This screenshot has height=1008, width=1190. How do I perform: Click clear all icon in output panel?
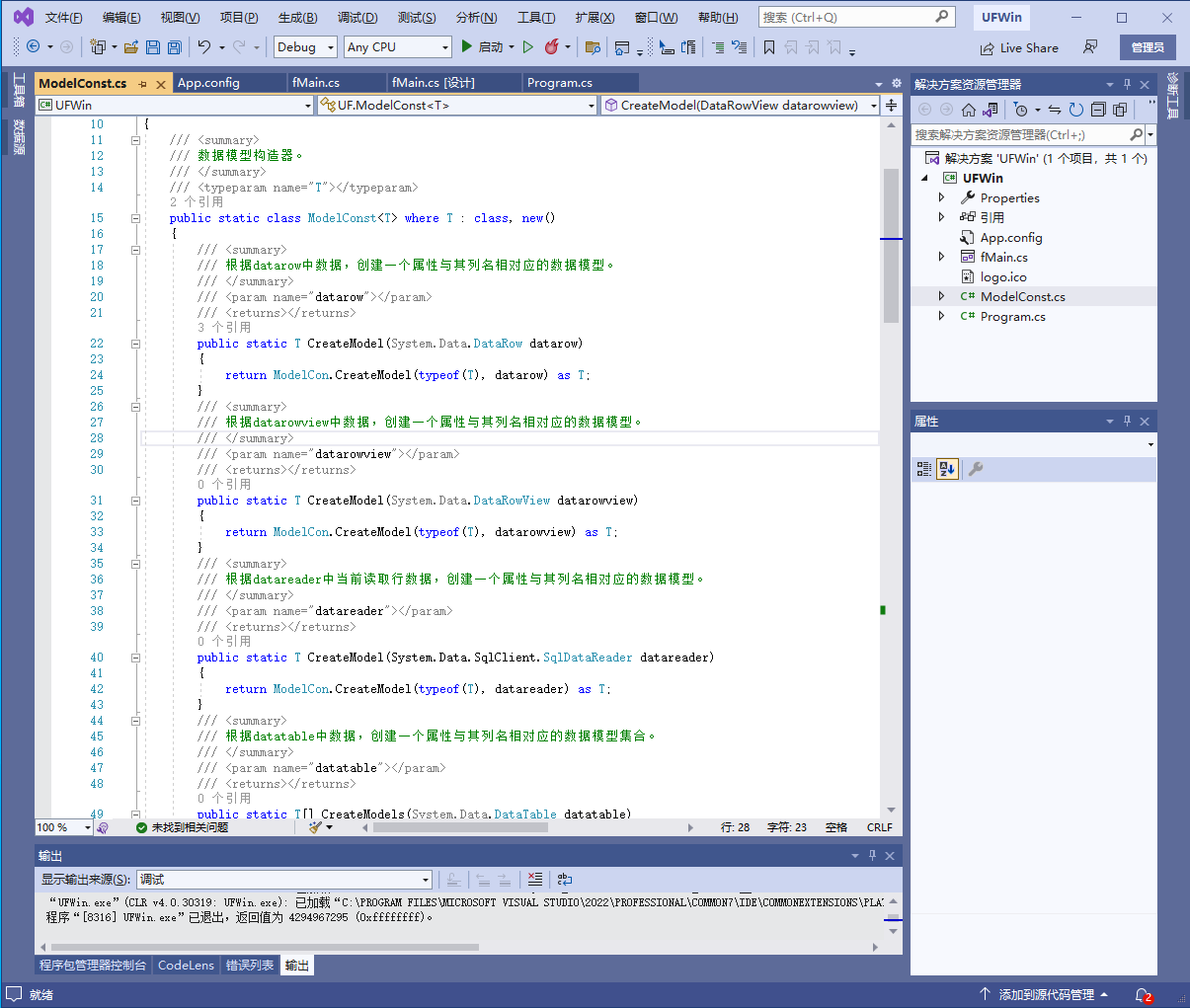(534, 879)
